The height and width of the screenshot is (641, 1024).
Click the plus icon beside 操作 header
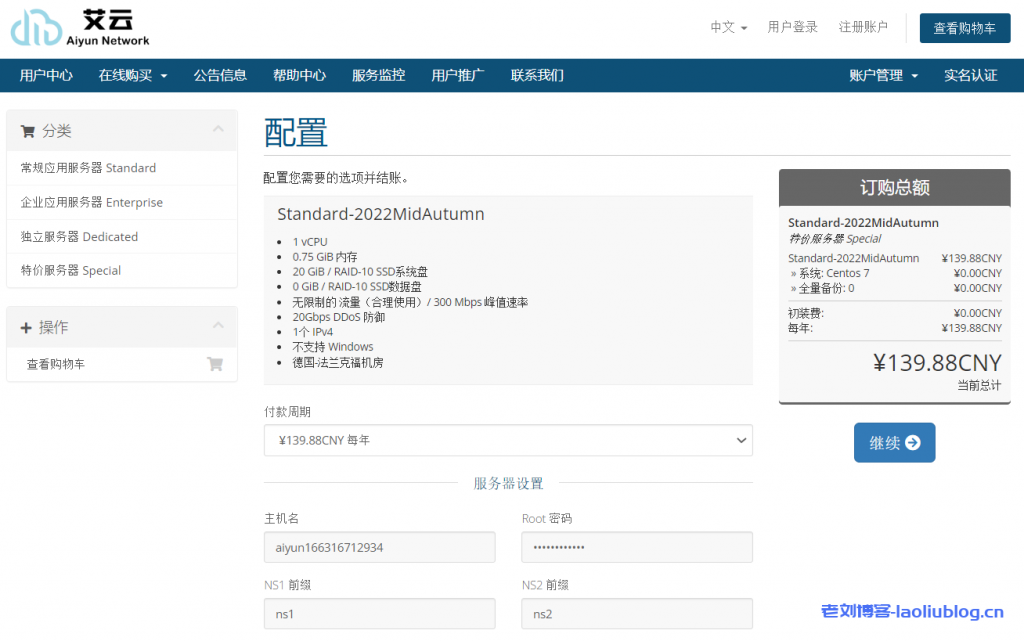coord(27,327)
